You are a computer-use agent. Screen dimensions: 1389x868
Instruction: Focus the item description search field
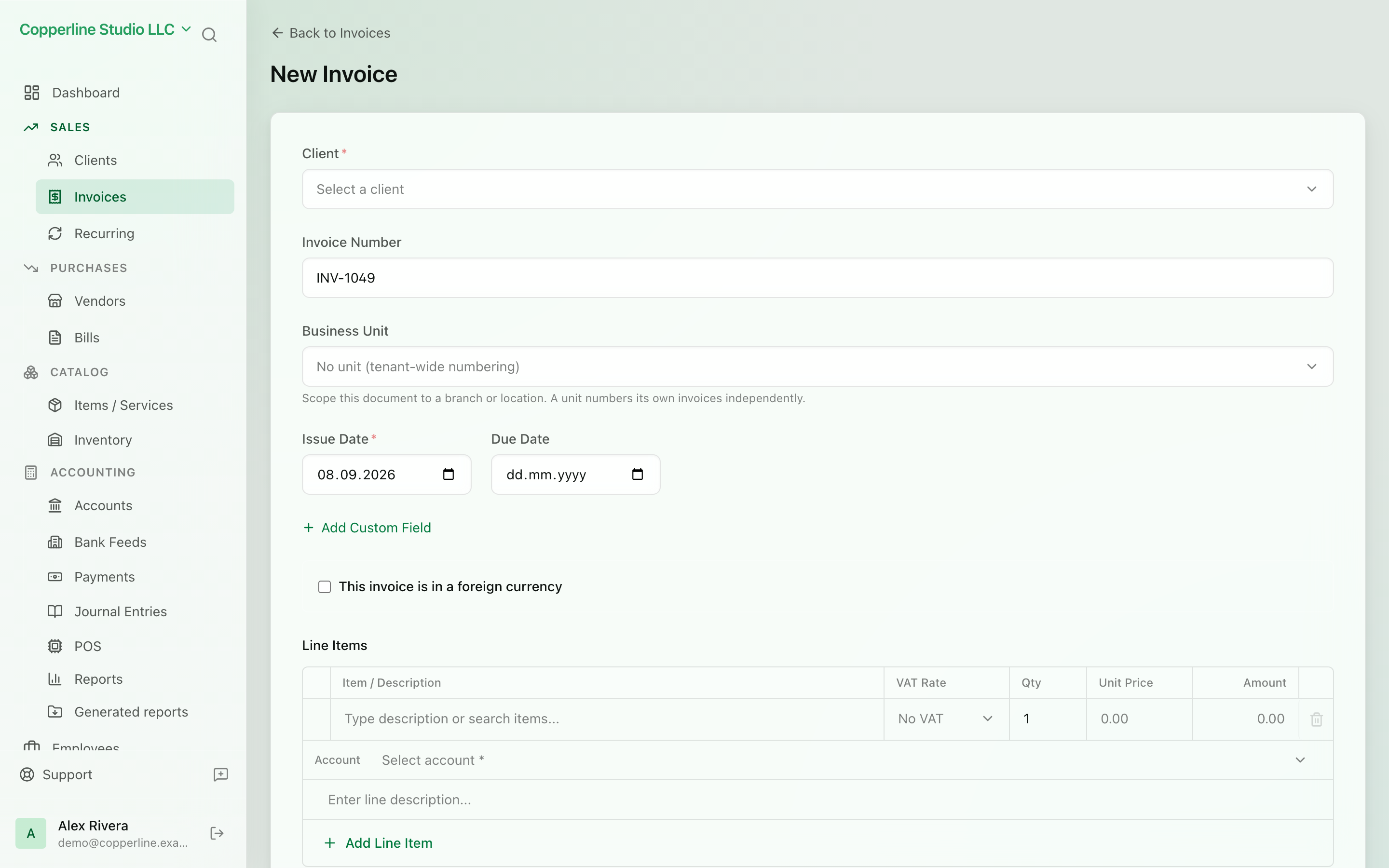pos(607,719)
